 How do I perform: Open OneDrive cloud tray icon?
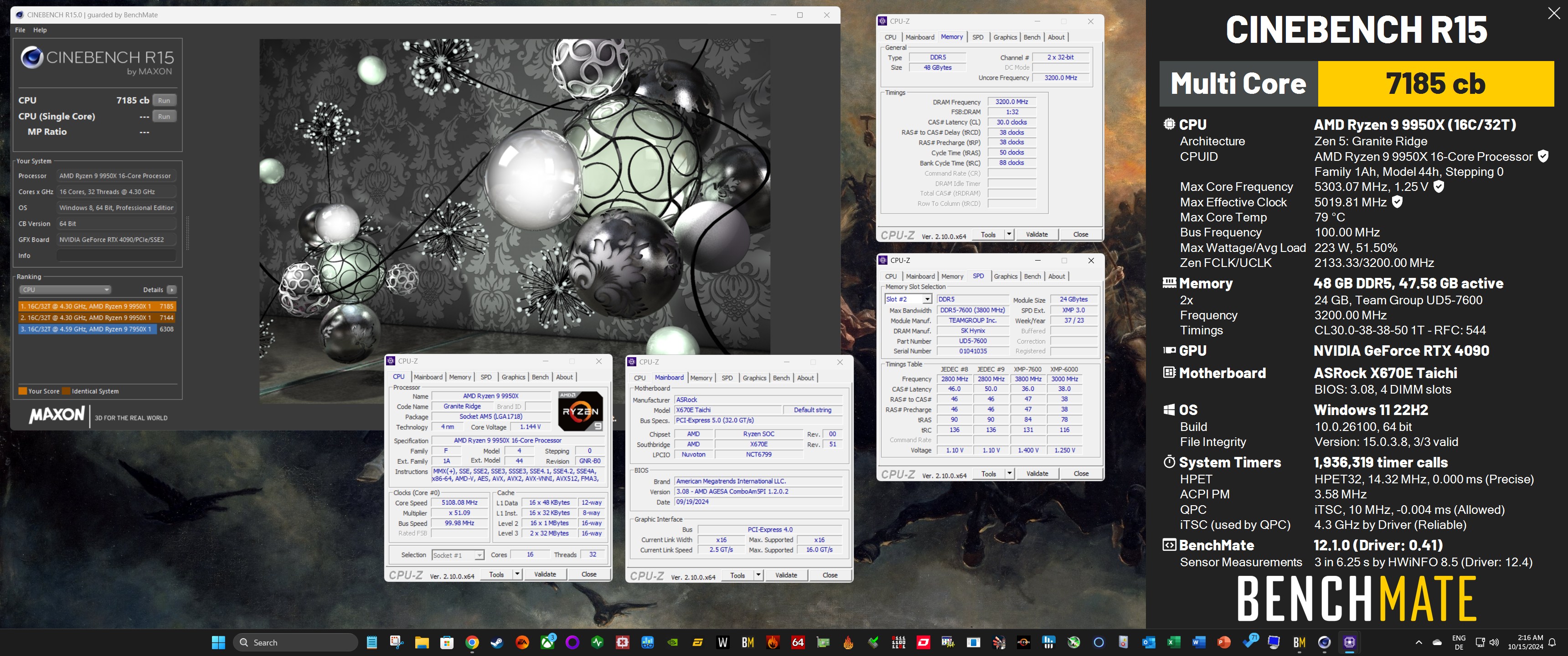tap(1437, 643)
